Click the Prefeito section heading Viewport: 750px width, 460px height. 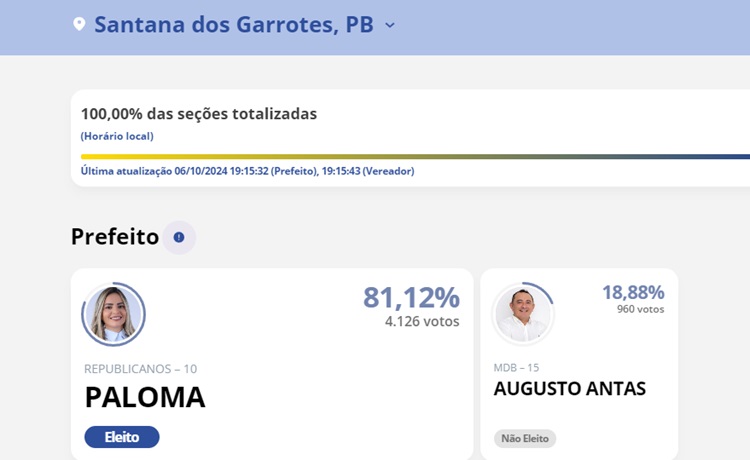[x=115, y=237]
